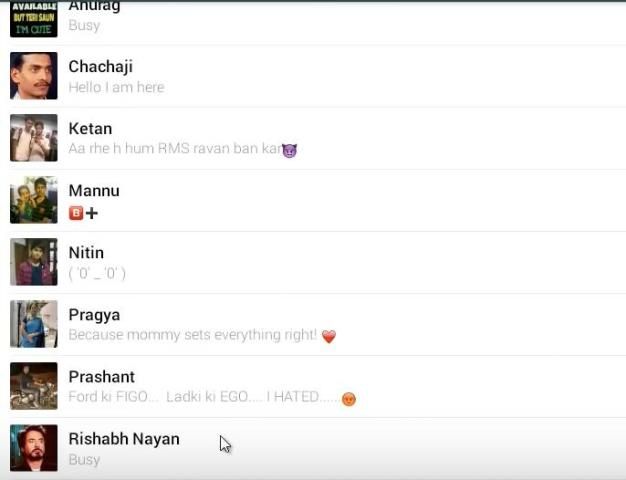Open Anurag's profile picture thumbnail
Image resolution: width=626 pixels, height=480 pixels.
(34, 18)
